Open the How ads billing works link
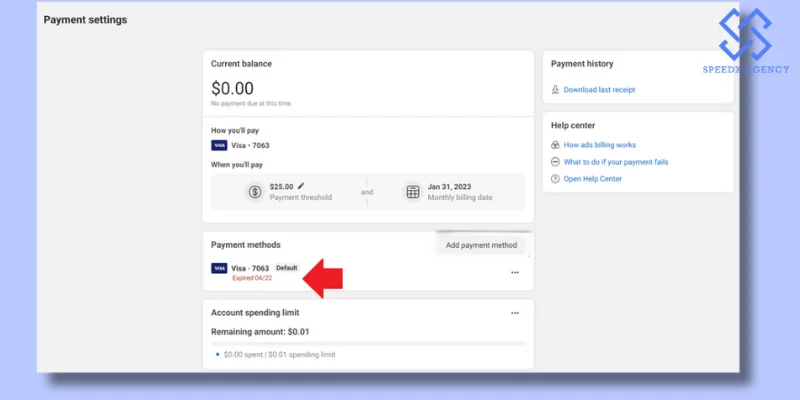 599,145
